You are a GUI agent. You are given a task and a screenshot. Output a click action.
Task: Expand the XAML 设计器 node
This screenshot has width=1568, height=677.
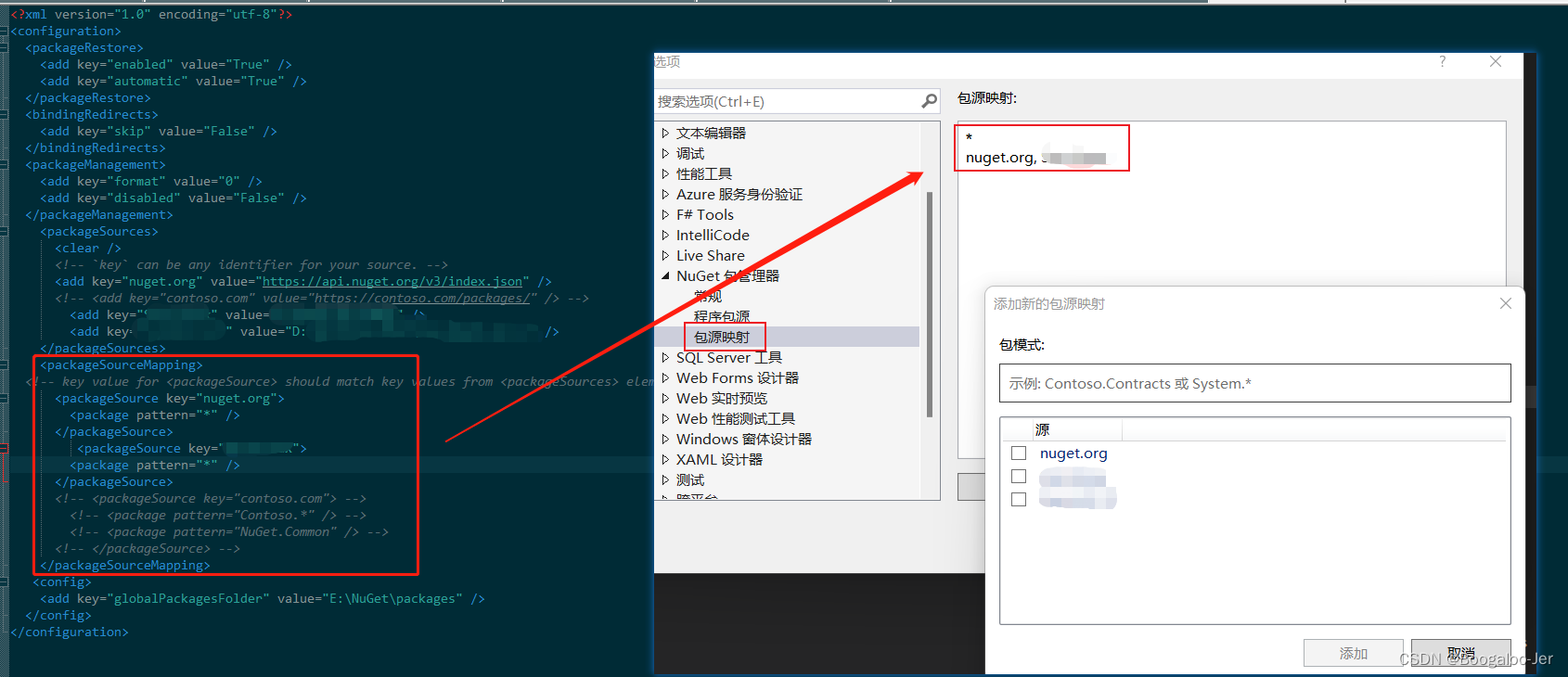pyautogui.click(x=665, y=459)
